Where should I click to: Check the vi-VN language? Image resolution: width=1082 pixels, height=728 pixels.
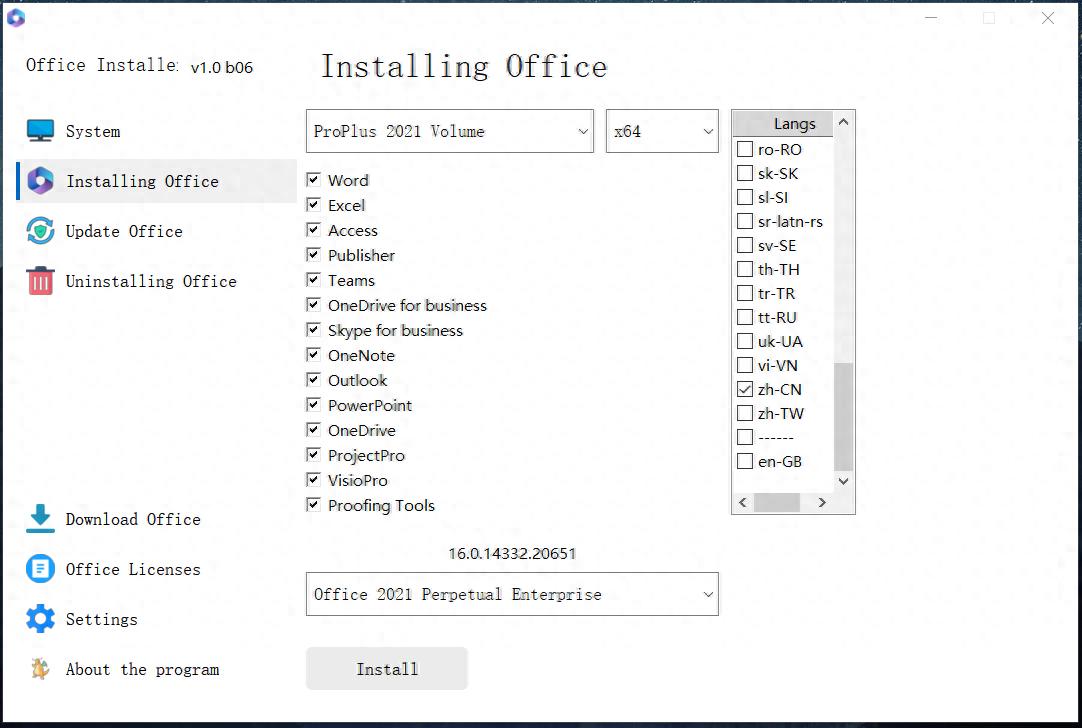pyautogui.click(x=745, y=364)
